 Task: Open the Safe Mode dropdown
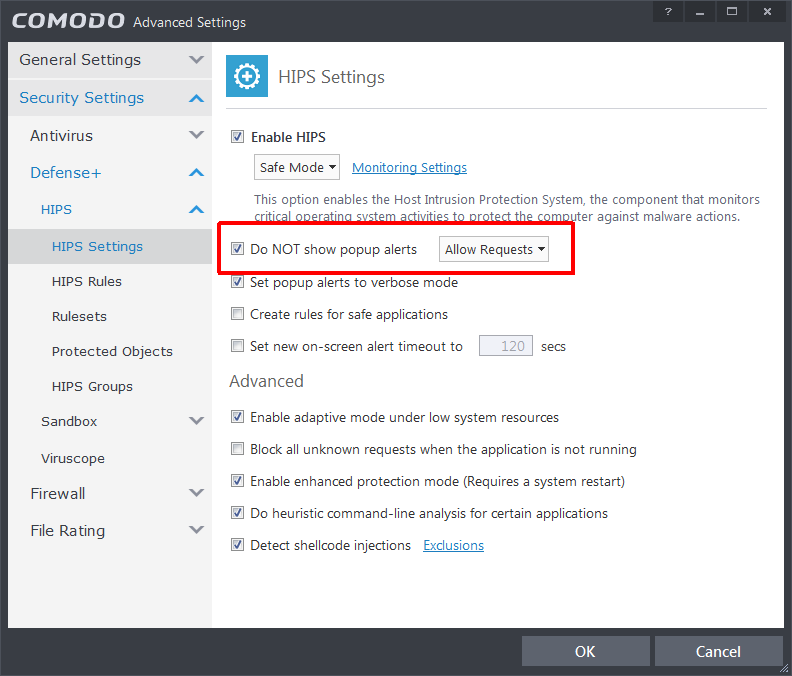296,167
